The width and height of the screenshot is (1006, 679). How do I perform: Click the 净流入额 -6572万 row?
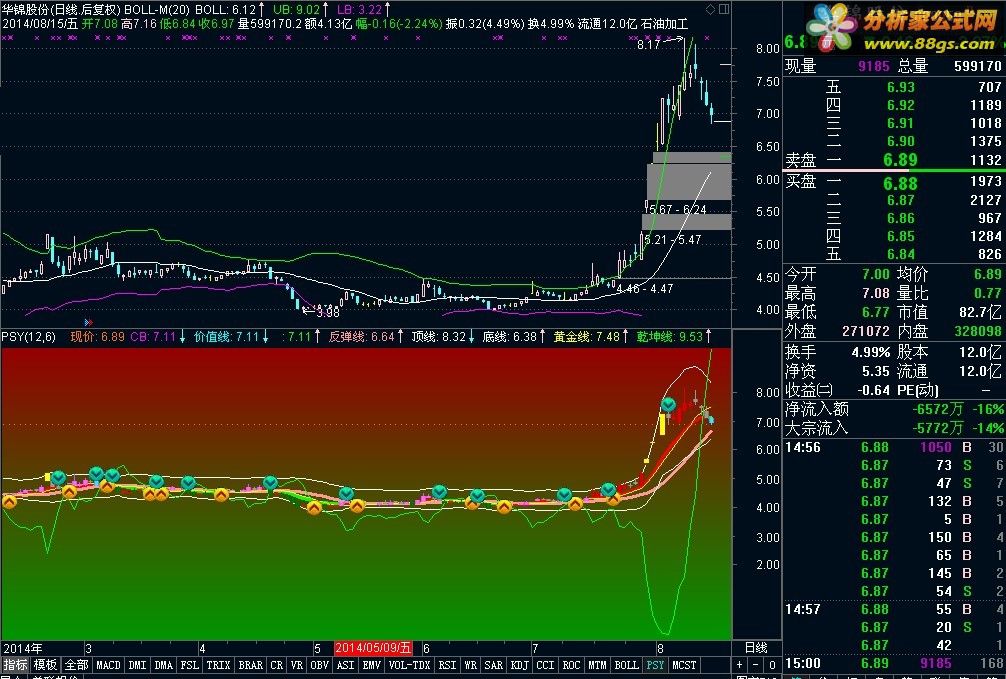pyautogui.click(x=894, y=409)
